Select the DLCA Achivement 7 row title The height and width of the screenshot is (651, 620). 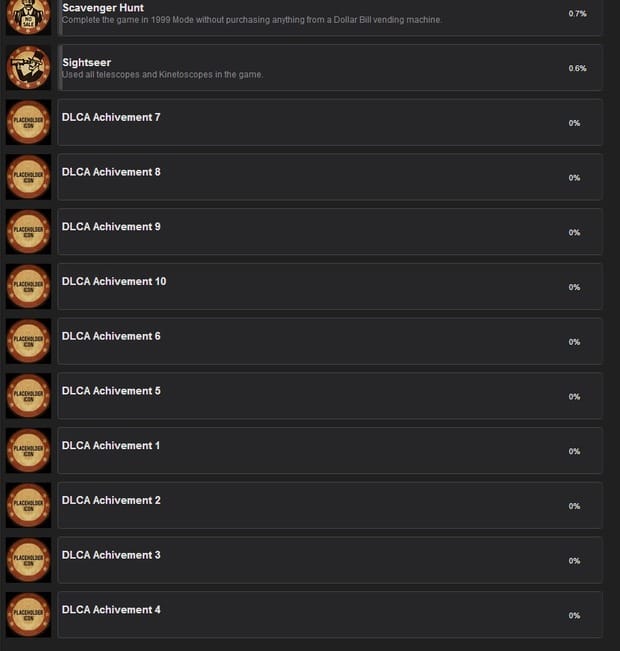point(111,117)
